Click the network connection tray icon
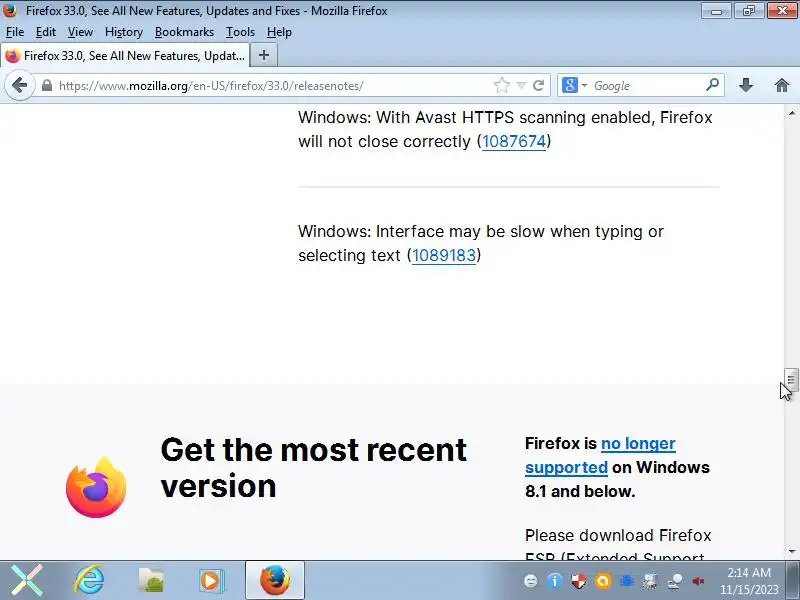Screen dimensions: 800x600 (x=675, y=581)
